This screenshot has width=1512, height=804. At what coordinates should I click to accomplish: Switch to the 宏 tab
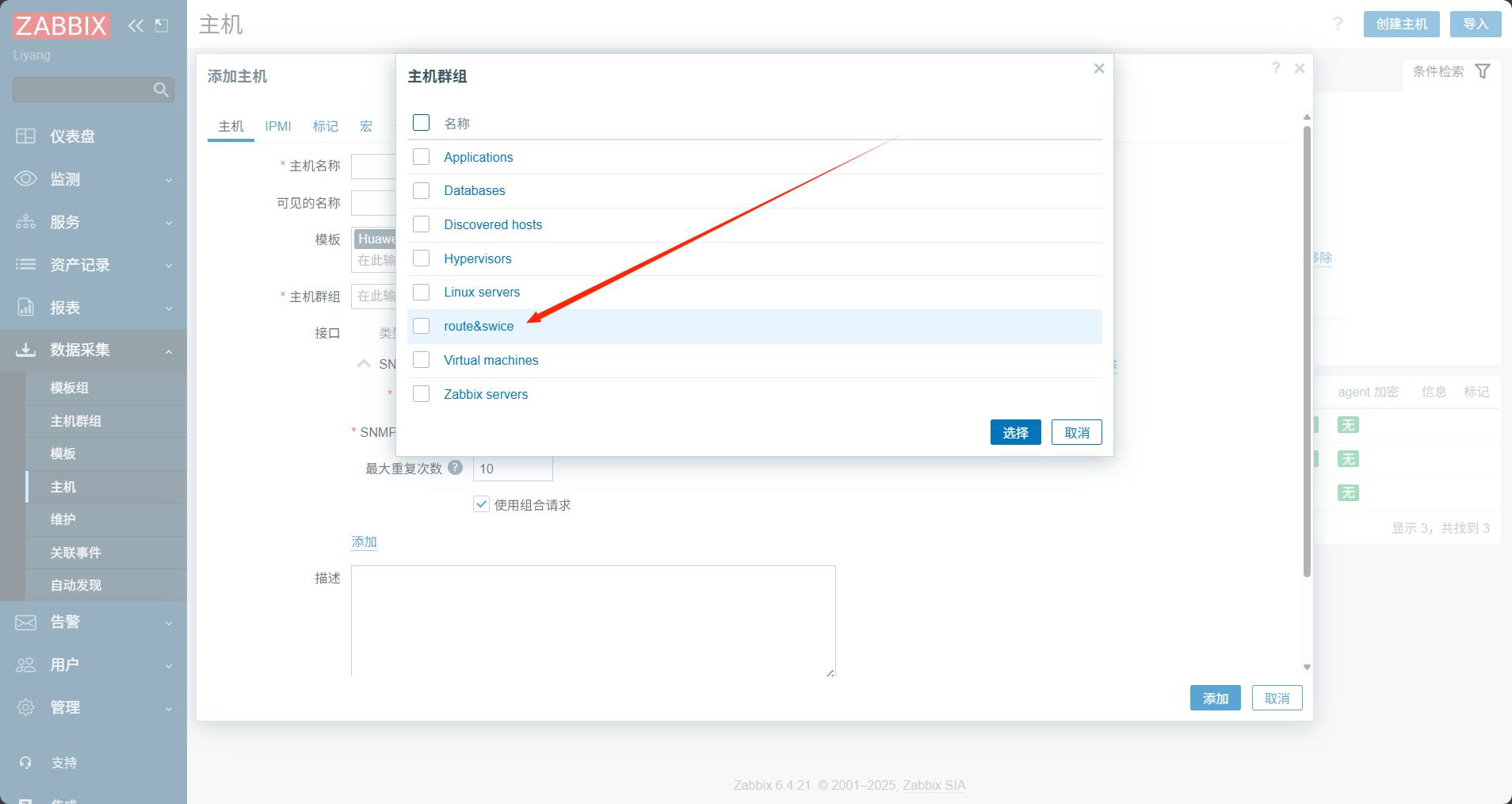click(x=366, y=126)
